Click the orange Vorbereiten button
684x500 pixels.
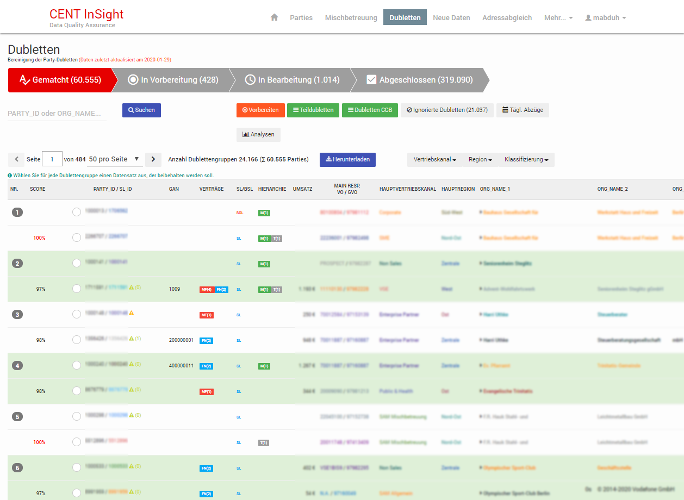pos(261,110)
